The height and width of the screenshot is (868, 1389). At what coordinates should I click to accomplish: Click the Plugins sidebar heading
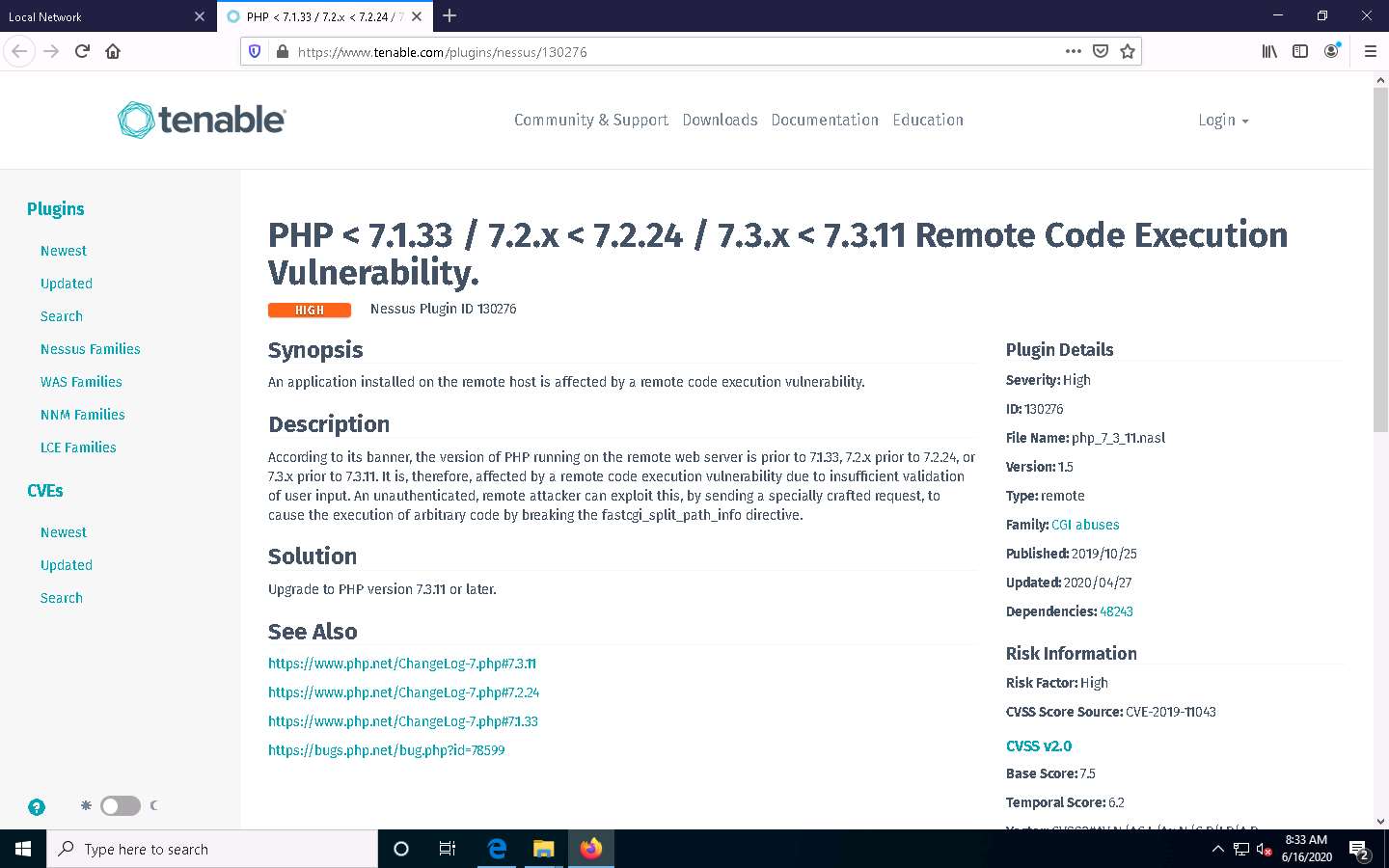(56, 209)
